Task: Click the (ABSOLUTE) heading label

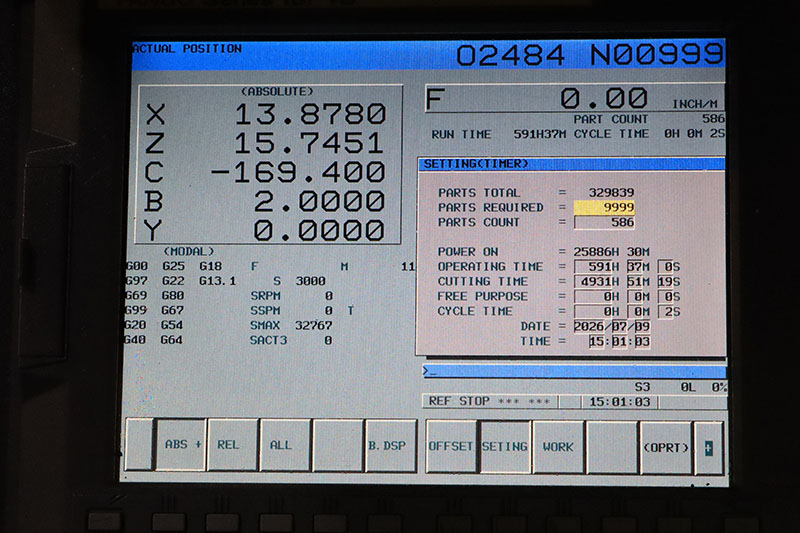Action: click(x=277, y=91)
